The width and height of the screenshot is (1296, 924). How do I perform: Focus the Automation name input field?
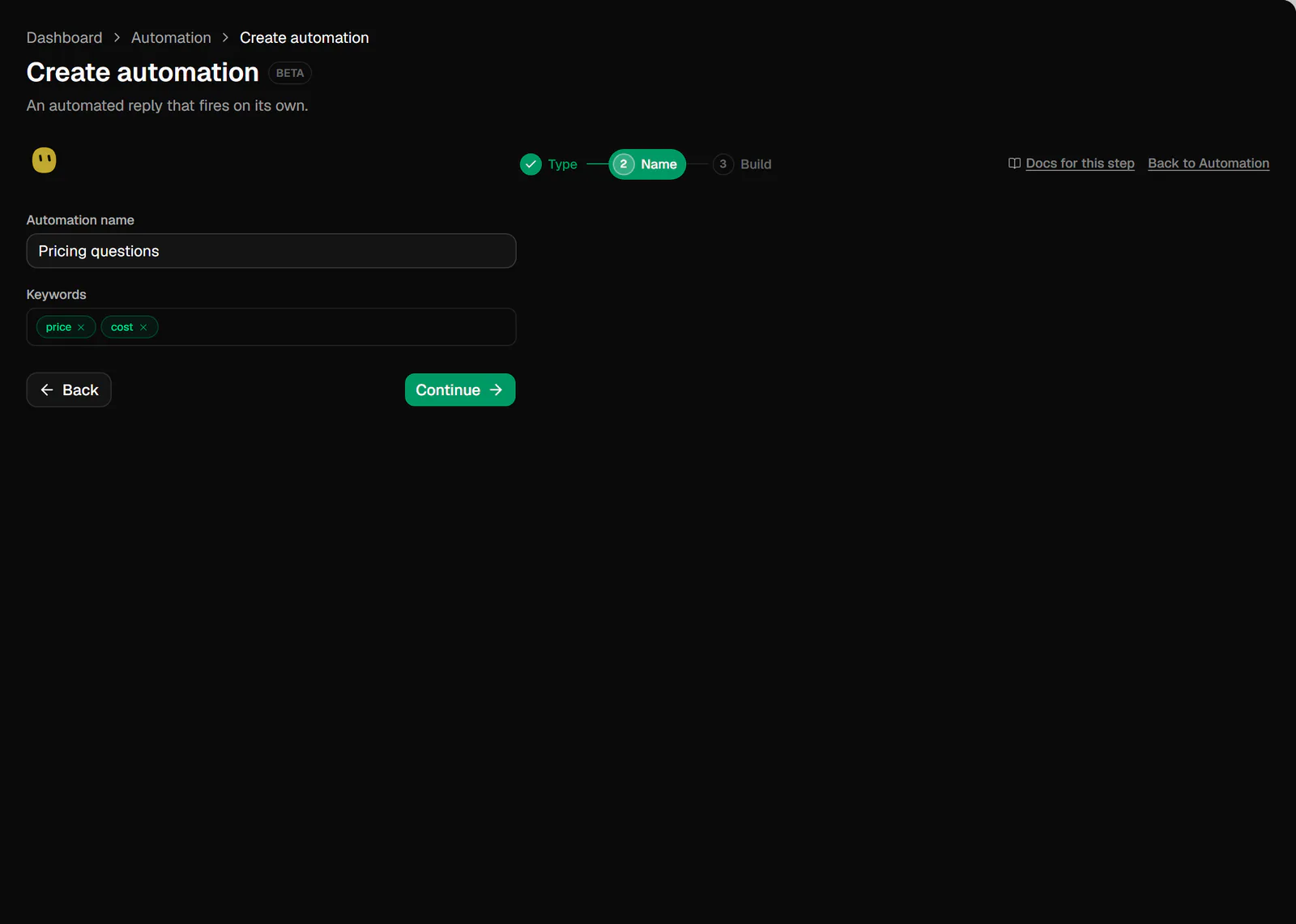coord(271,251)
